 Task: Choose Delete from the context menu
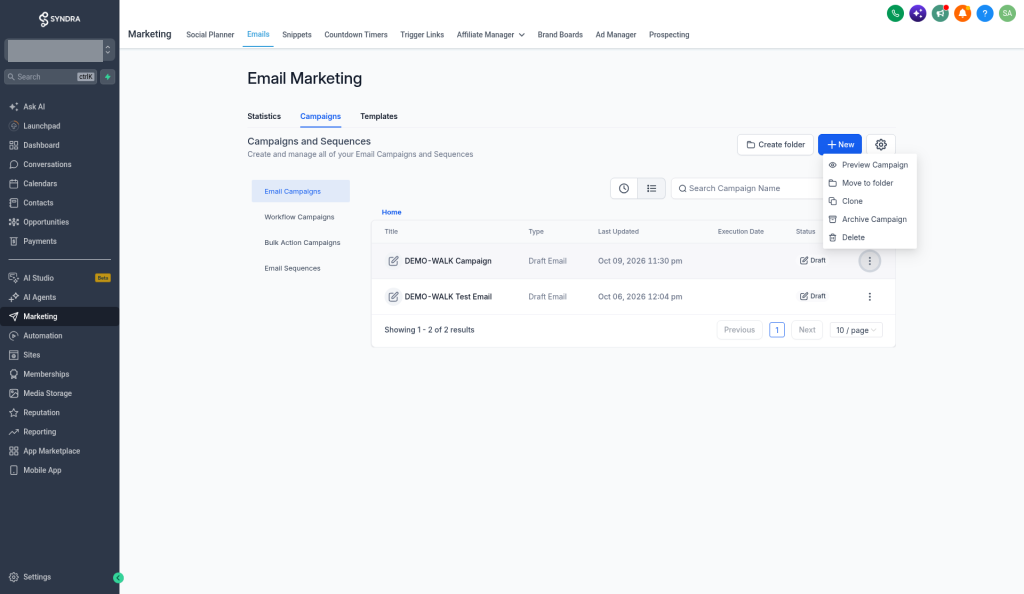point(869,238)
